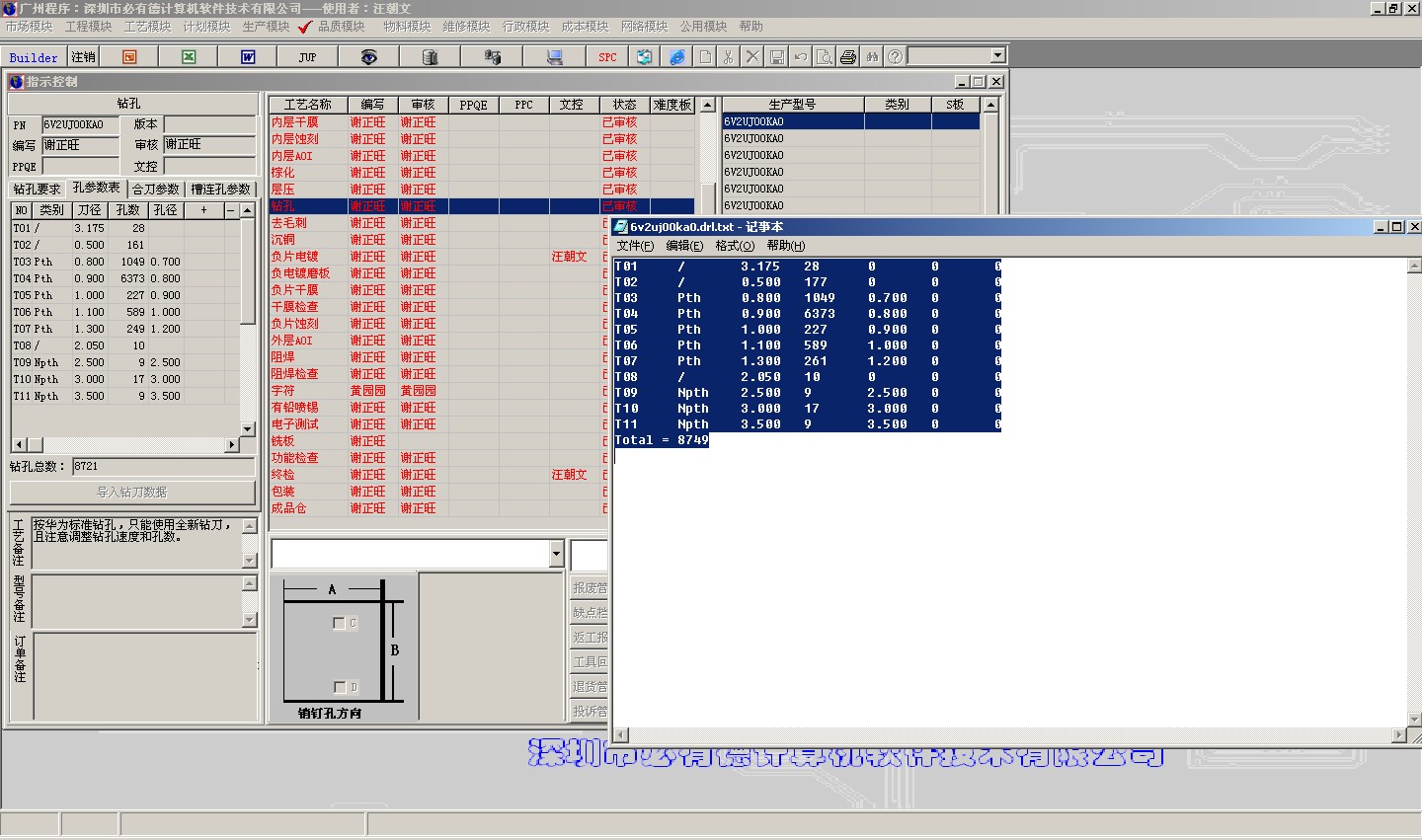This screenshot has width=1422, height=840.
Task: Open the 物料模块 menu
Action: [407, 27]
